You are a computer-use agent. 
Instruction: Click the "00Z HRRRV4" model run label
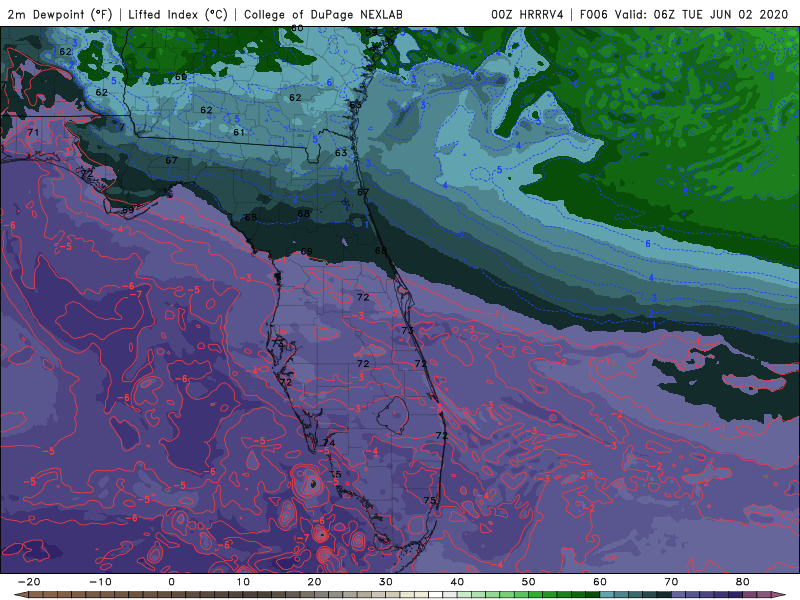pos(527,15)
